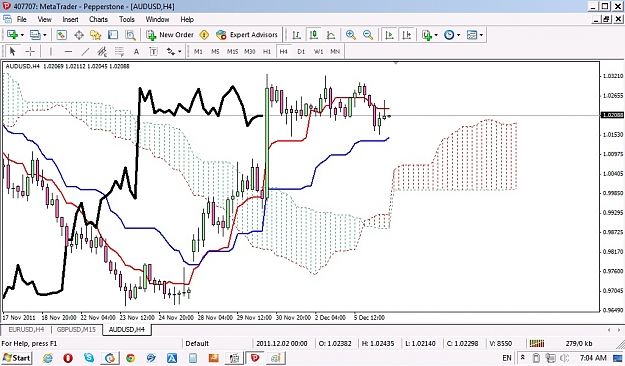The image size is (625, 366).
Task: Expand the profiles dropdown arrow
Action: [45, 35]
